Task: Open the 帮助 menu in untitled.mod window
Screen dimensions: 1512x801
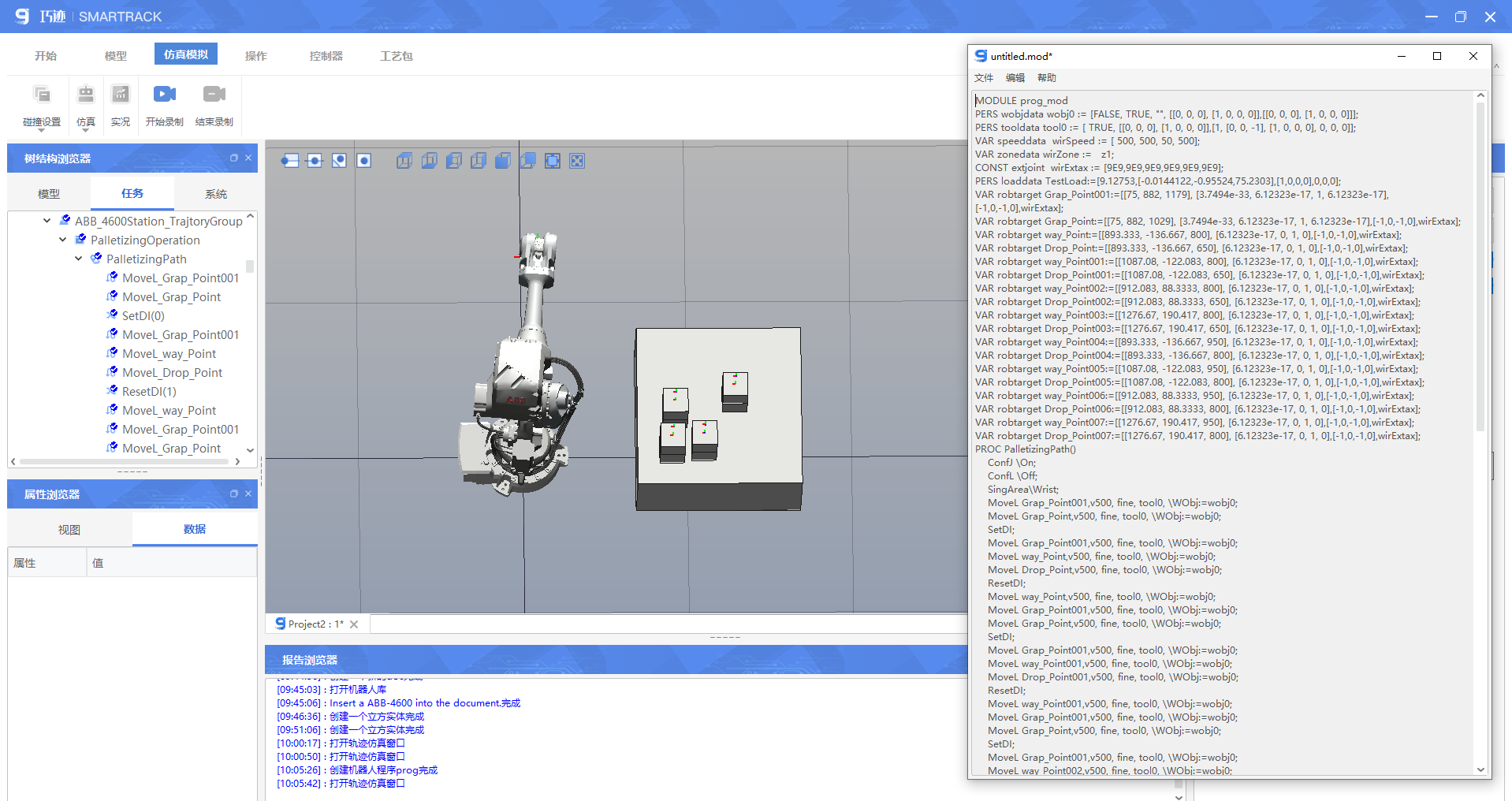Action: point(1047,78)
